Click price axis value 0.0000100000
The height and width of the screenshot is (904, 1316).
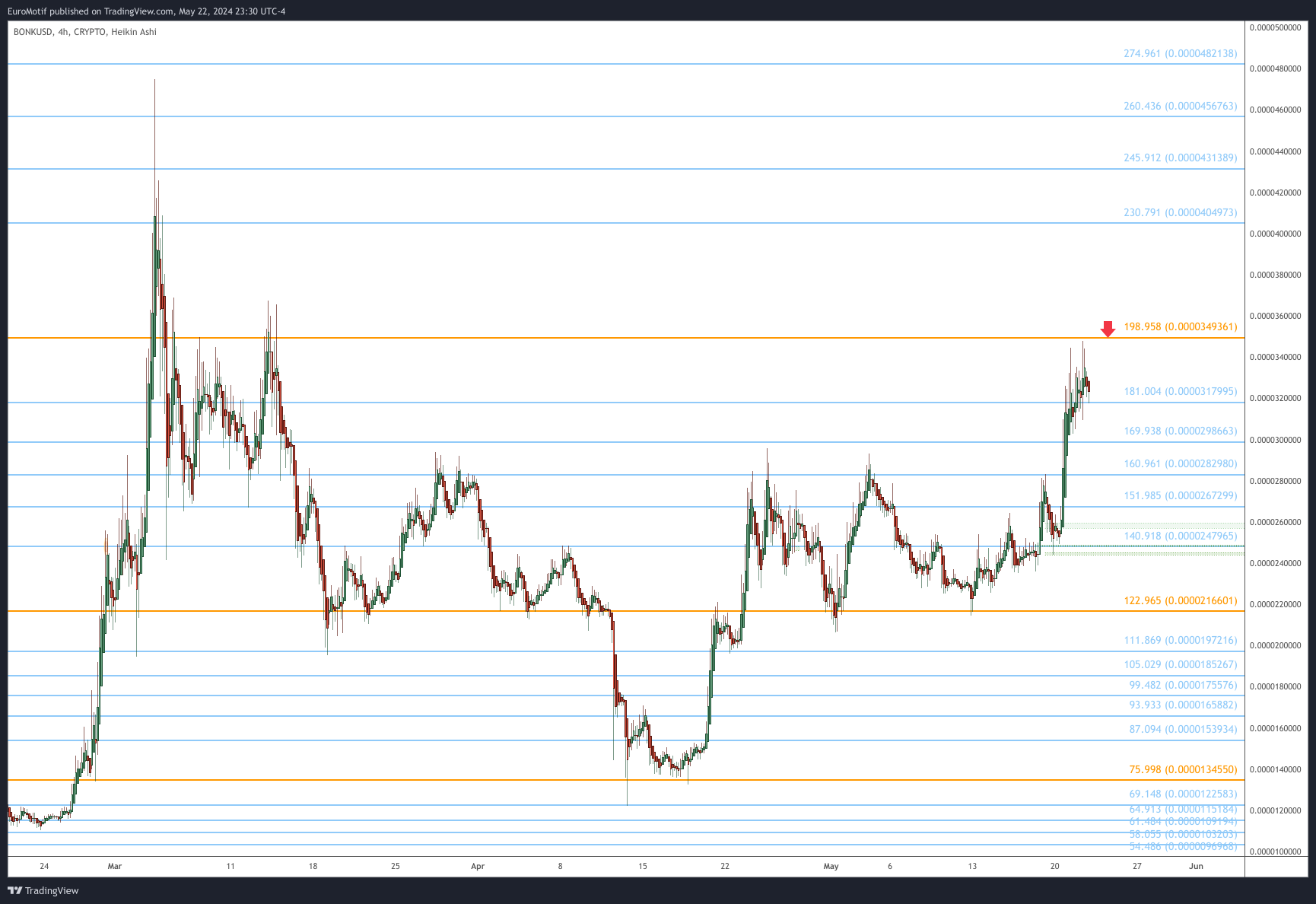pyautogui.click(x=1276, y=851)
